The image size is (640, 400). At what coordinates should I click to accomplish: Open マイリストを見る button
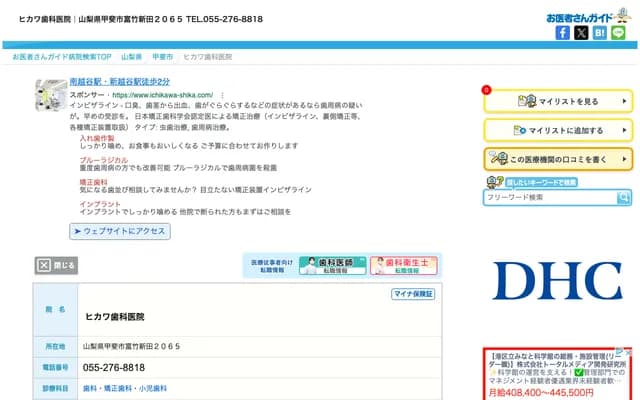click(558, 101)
